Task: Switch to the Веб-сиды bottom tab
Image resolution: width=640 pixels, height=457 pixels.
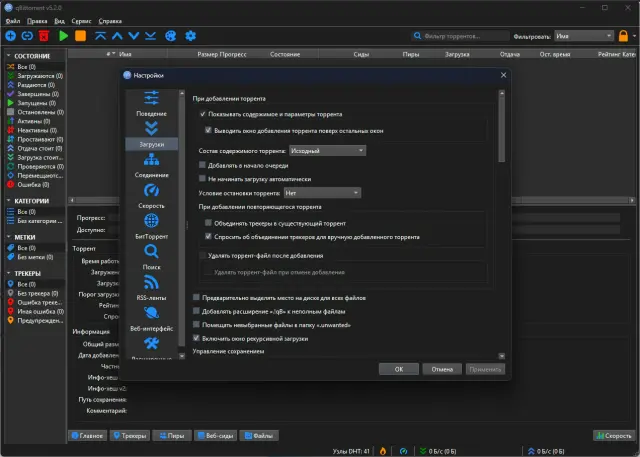Action: 216,436
